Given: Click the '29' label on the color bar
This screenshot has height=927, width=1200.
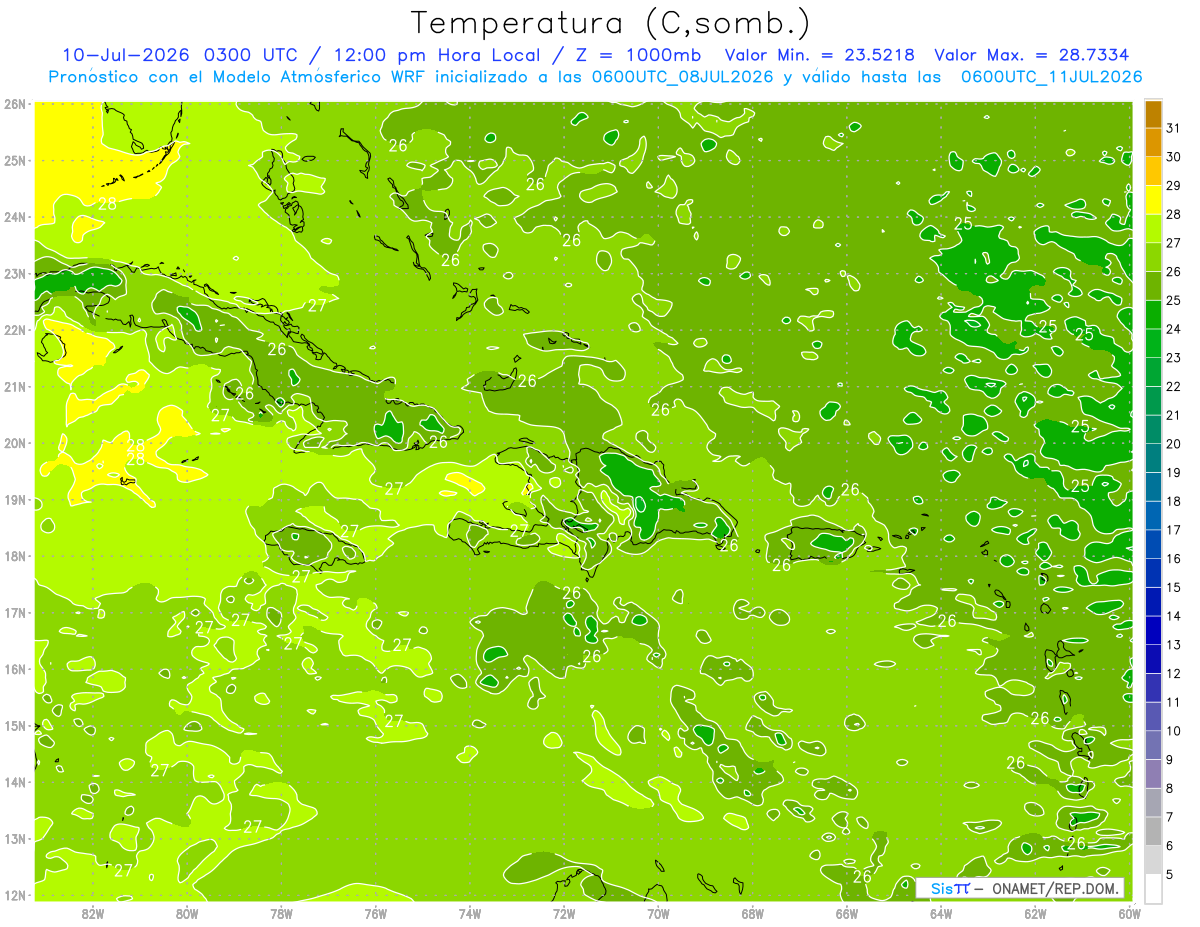Looking at the screenshot, I should coord(1174,185).
